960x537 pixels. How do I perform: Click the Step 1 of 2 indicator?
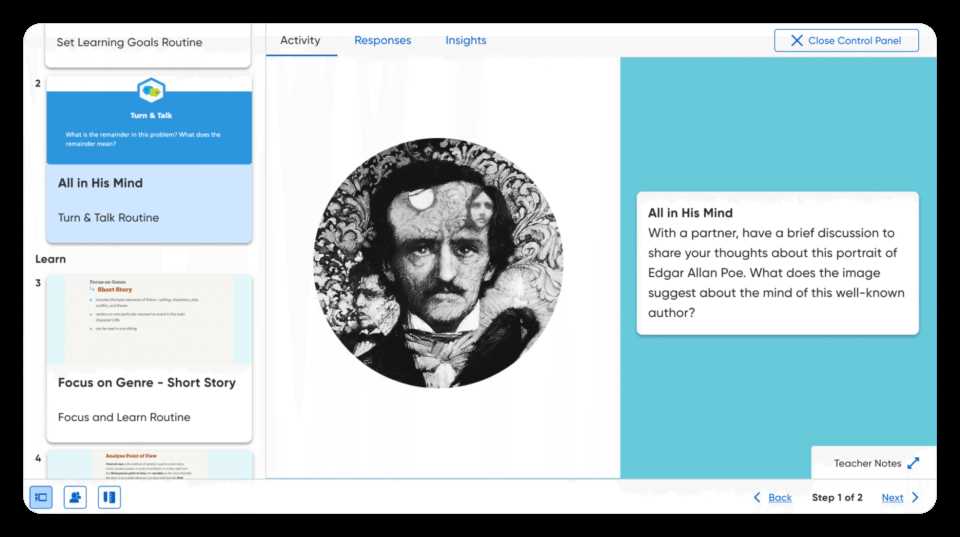pos(837,497)
